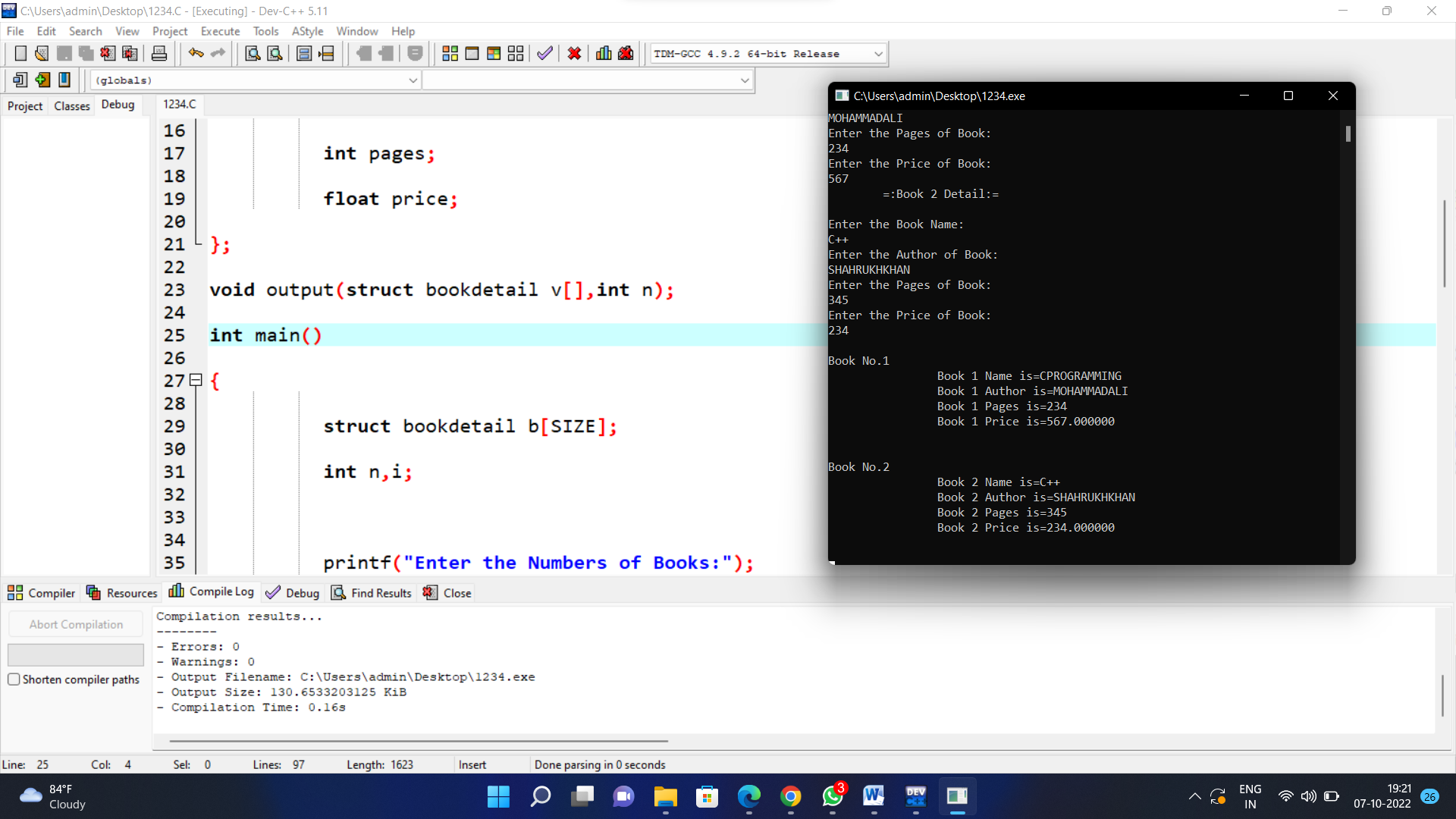Image resolution: width=1456 pixels, height=819 pixels.
Task: Select the Undo arrow icon
Action: coord(196,53)
